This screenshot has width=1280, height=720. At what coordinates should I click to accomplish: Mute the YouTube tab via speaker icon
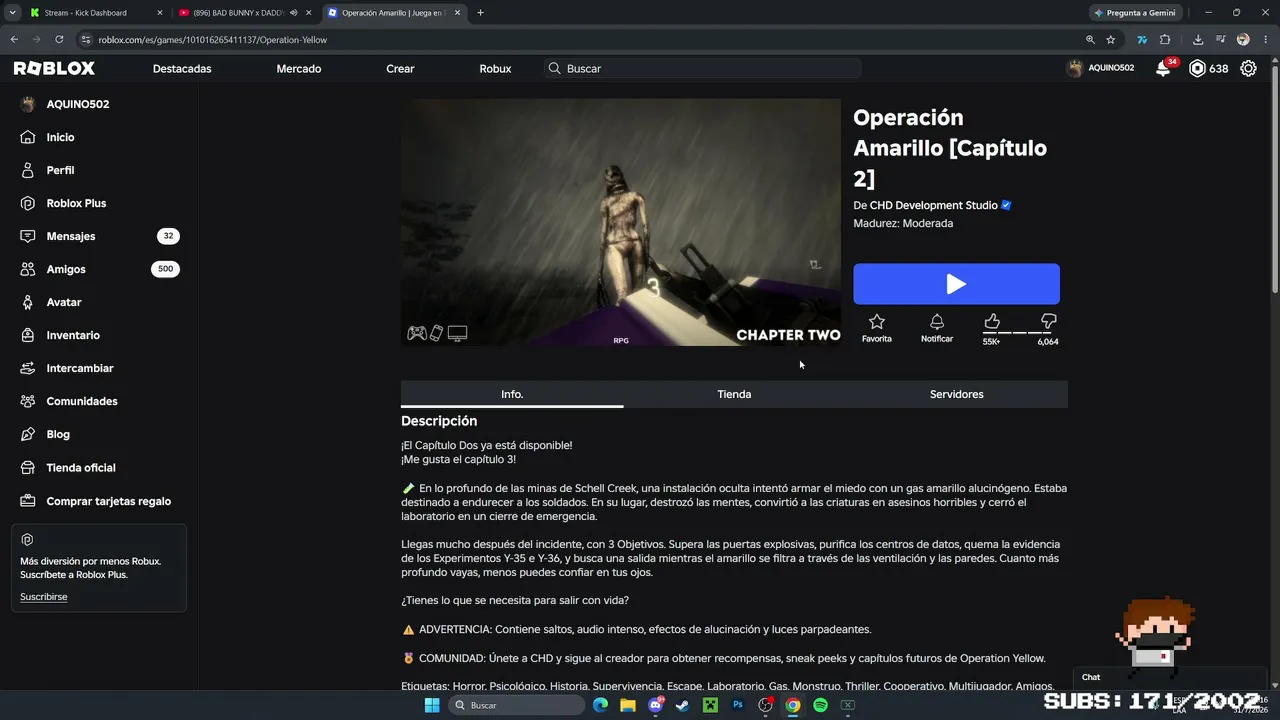click(294, 13)
